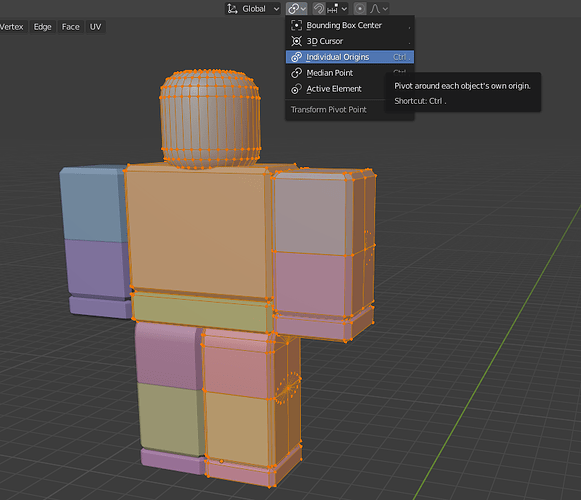Viewport: 581px width, 500px height.
Task: Click the Individual Origins link icon
Action: pos(296,57)
